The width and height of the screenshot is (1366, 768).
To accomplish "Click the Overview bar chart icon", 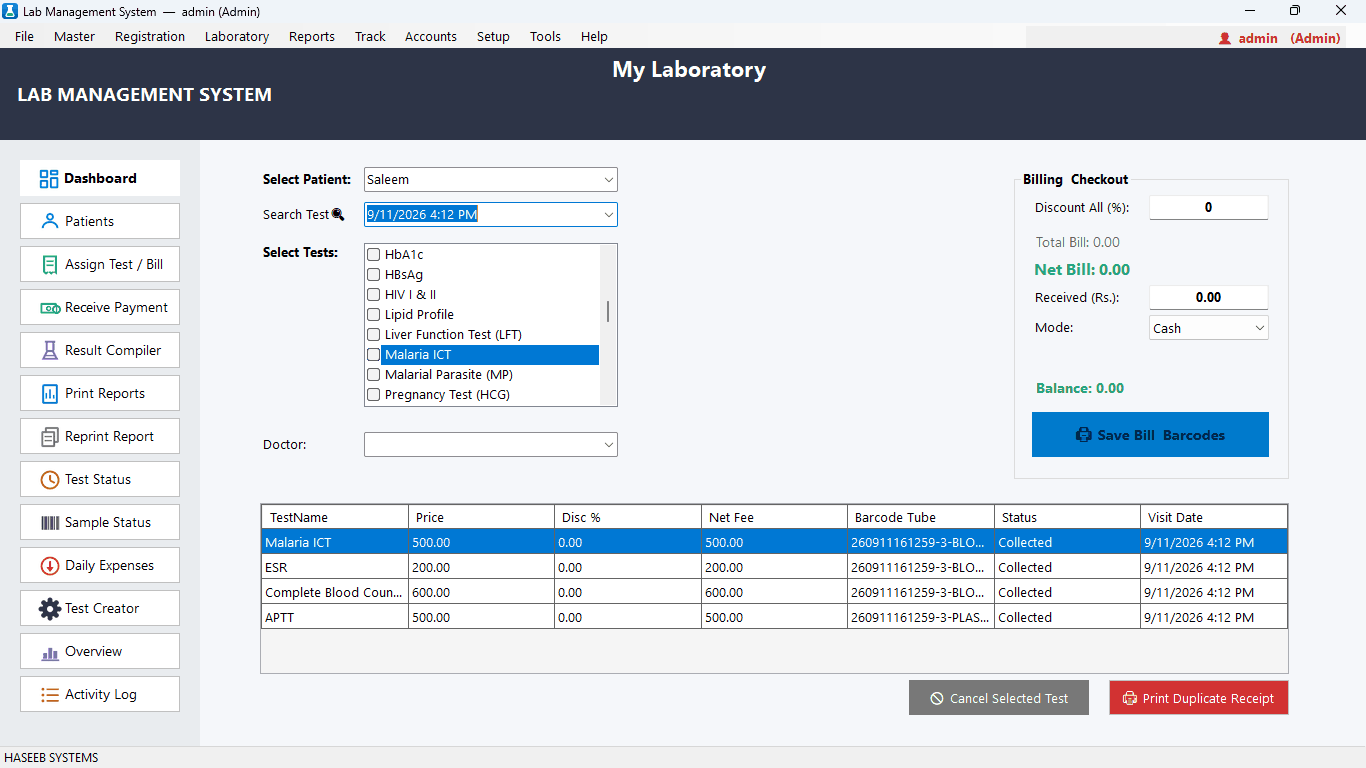I will coord(49,653).
